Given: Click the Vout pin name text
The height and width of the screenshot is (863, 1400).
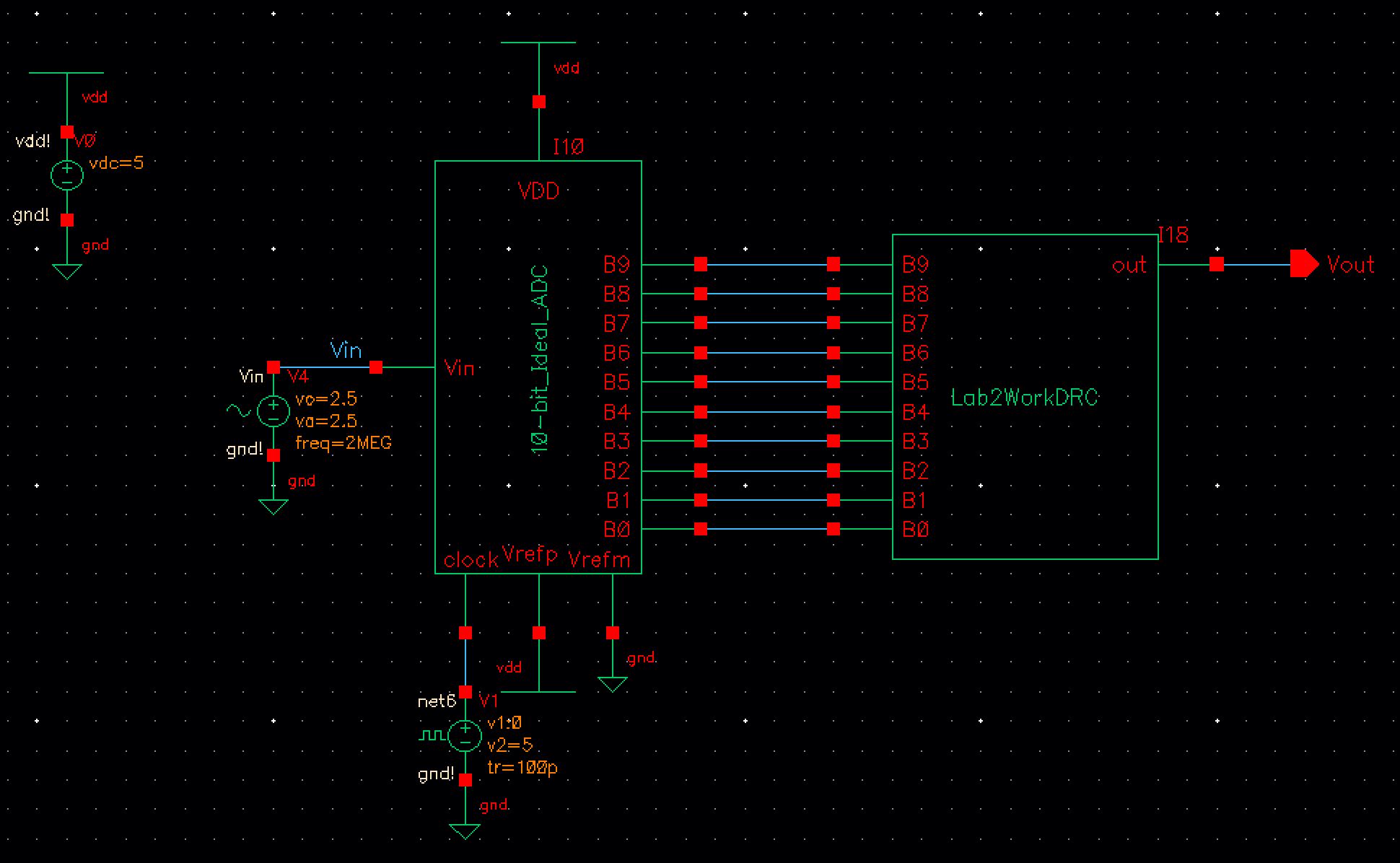Looking at the screenshot, I should pyautogui.click(x=1350, y=265).
